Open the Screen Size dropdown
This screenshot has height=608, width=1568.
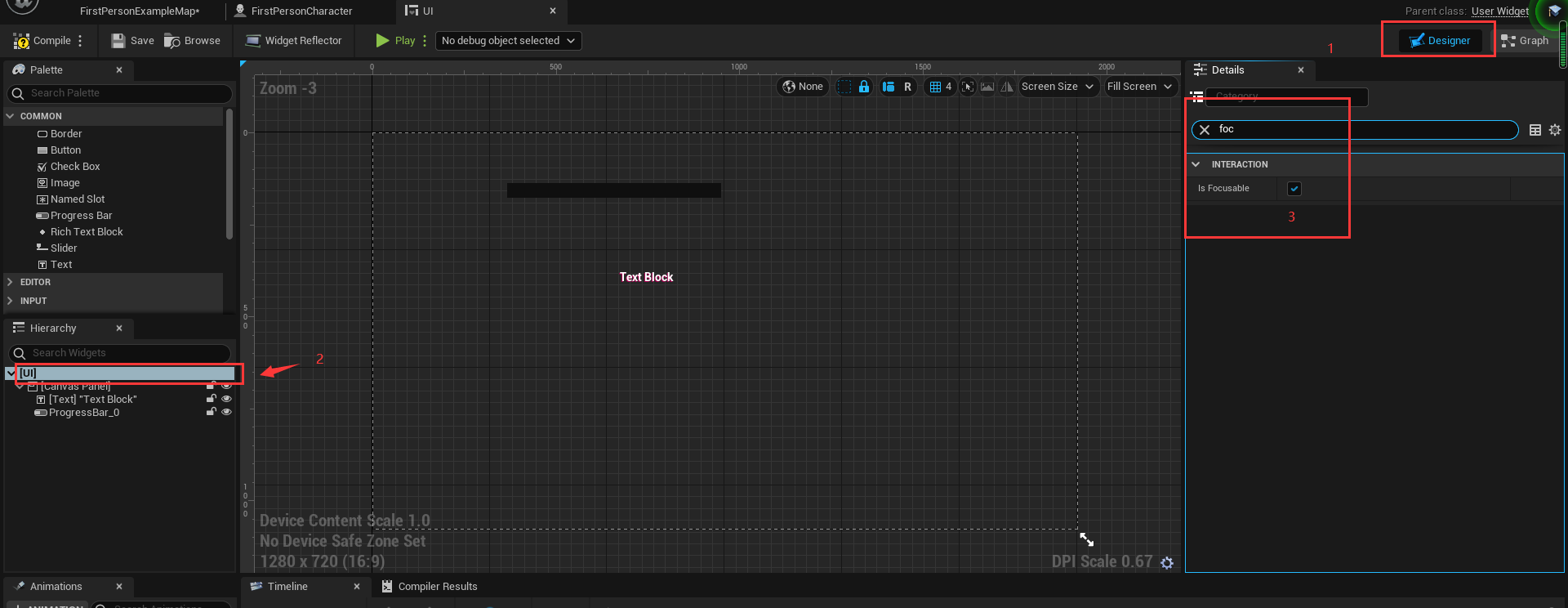1057,87
